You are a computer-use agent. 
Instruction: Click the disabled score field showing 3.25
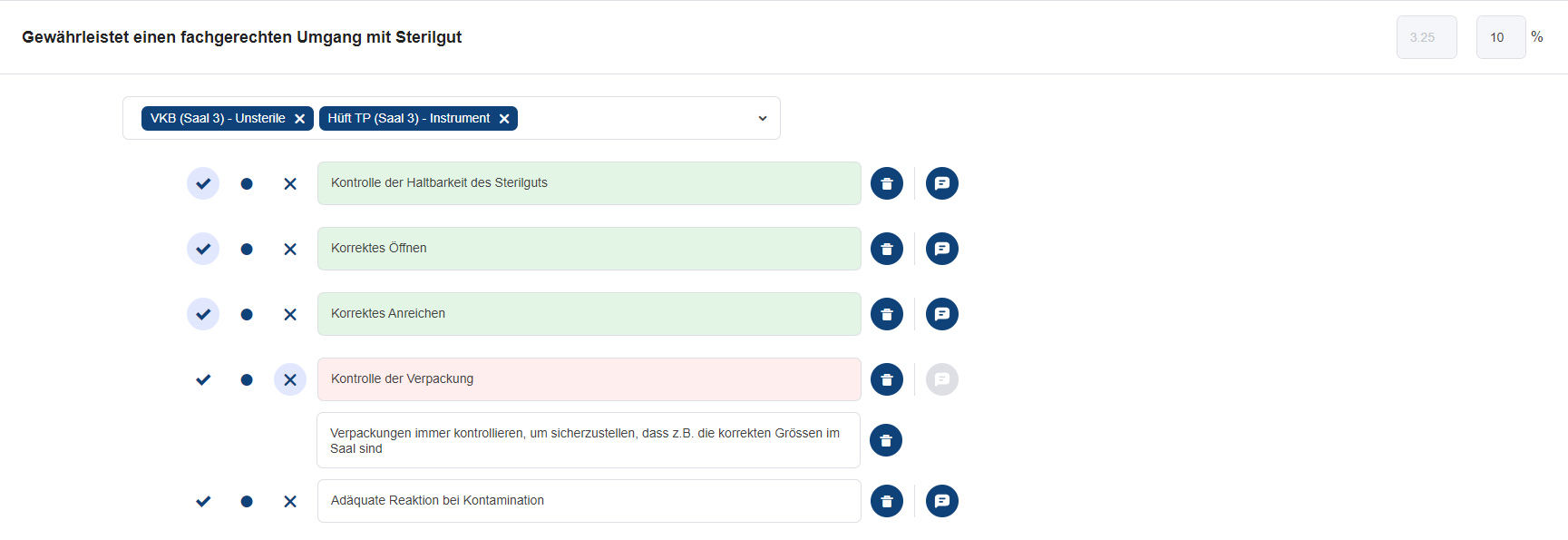tap(1427, 37)
